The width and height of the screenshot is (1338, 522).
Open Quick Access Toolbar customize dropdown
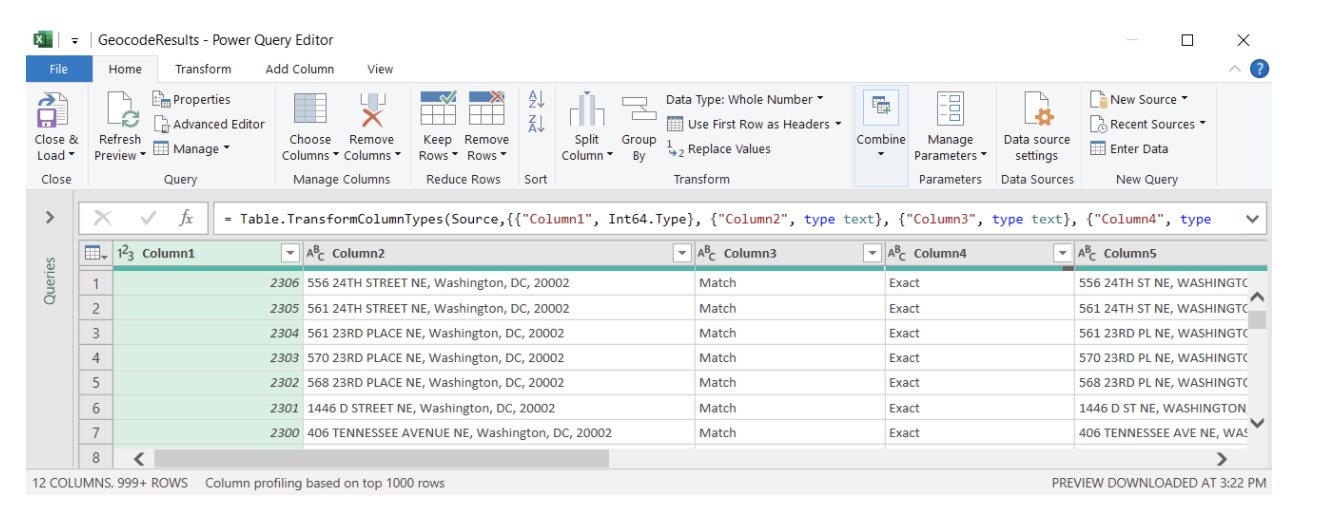(75, 41)
